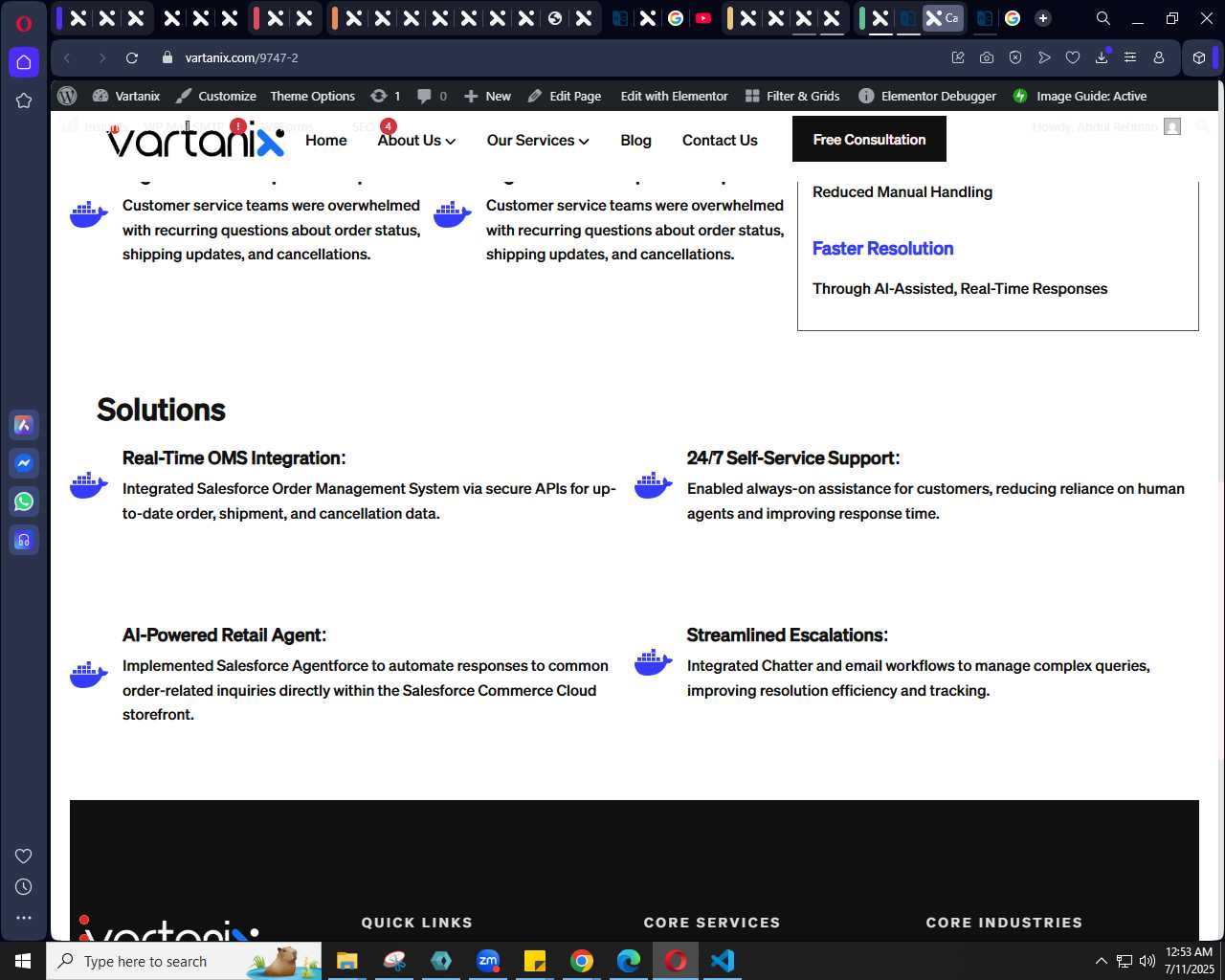Viewport: 1225px width, 980px height.
Task: Open the Contact Us navigation link
Action: pos(720,140)
